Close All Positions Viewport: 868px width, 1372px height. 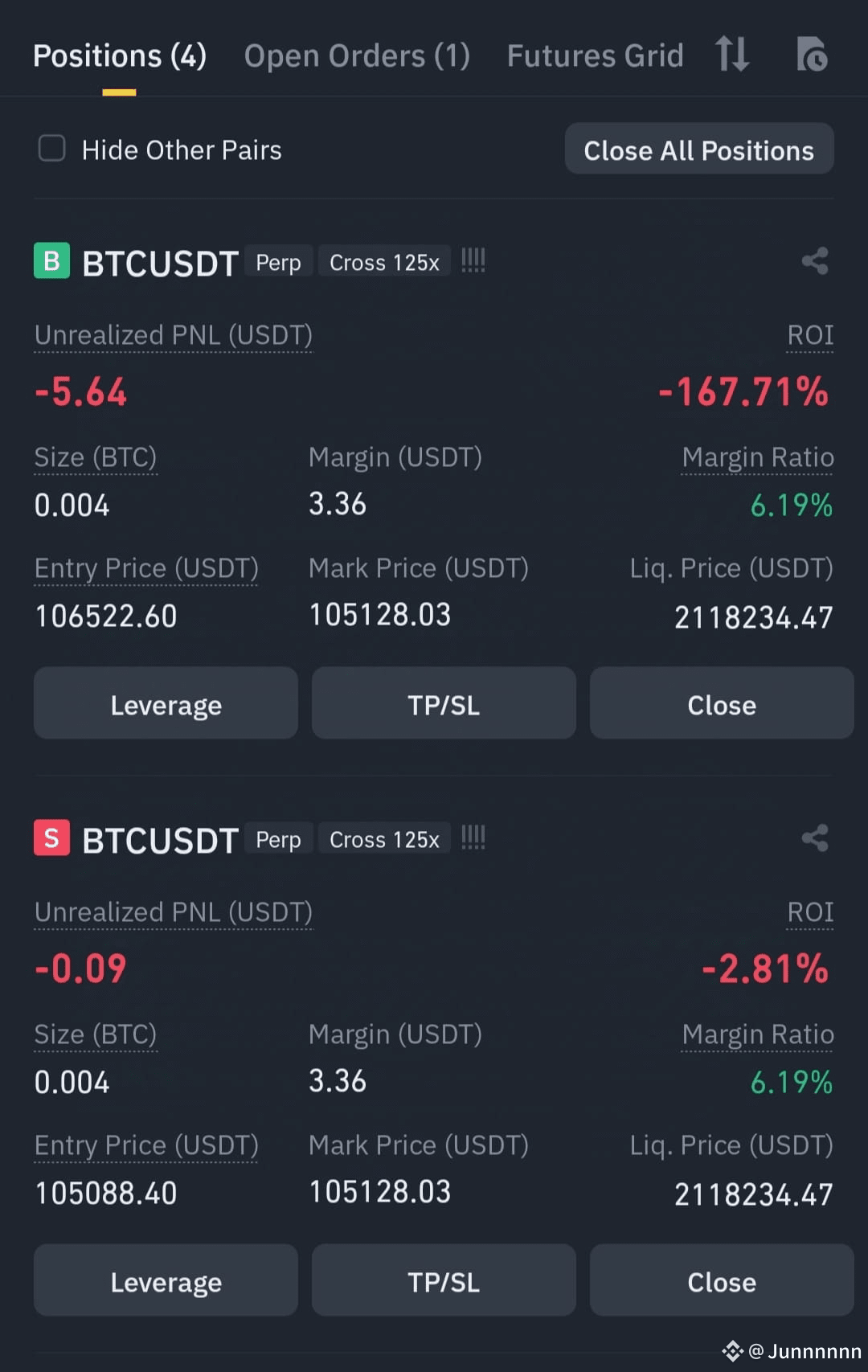click(x=699, y=149)
